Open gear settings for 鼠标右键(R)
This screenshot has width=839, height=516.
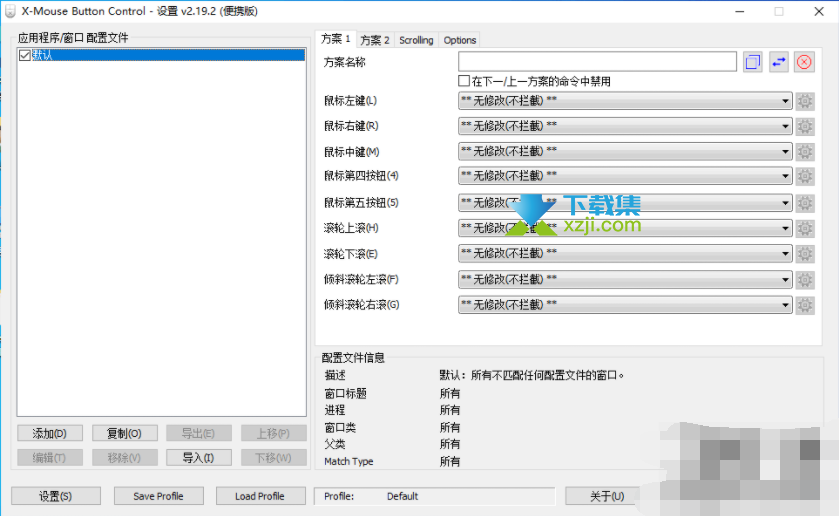[805, 126]
